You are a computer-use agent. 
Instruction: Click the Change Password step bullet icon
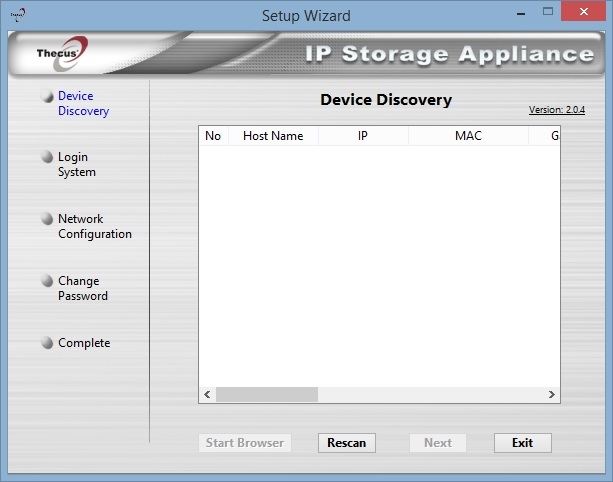[x=47, y=280]
